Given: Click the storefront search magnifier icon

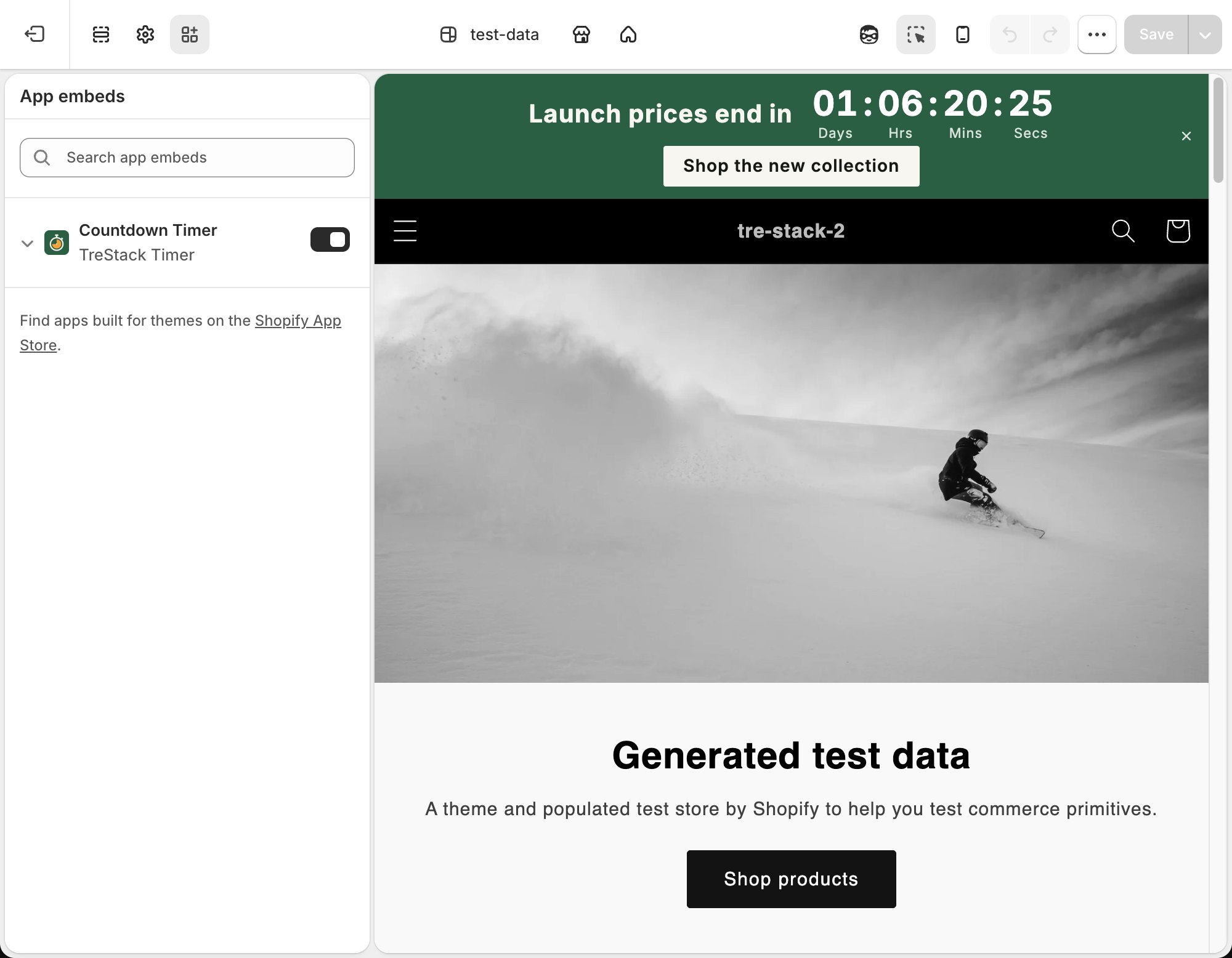Looking at the screenshot, I should coord(1123,231).
